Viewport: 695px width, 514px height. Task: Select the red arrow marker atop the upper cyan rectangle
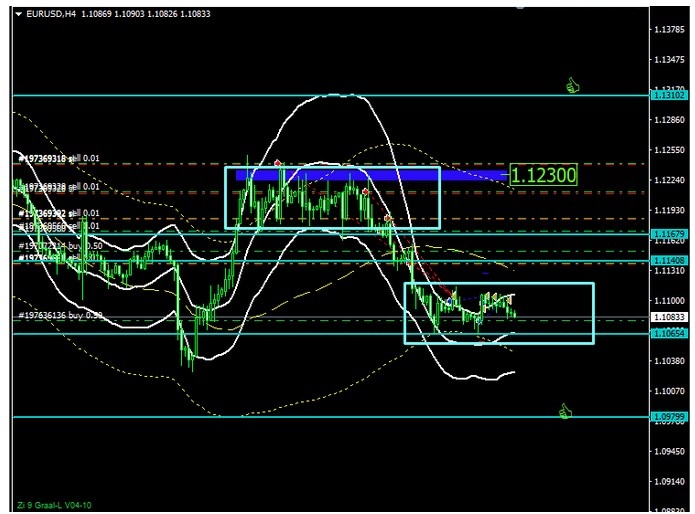tap(277, 162)
